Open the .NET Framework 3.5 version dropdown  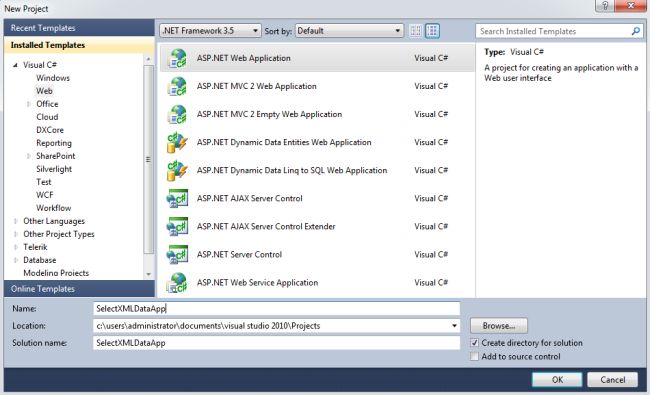pyautogui.click(x=210, y=31)
